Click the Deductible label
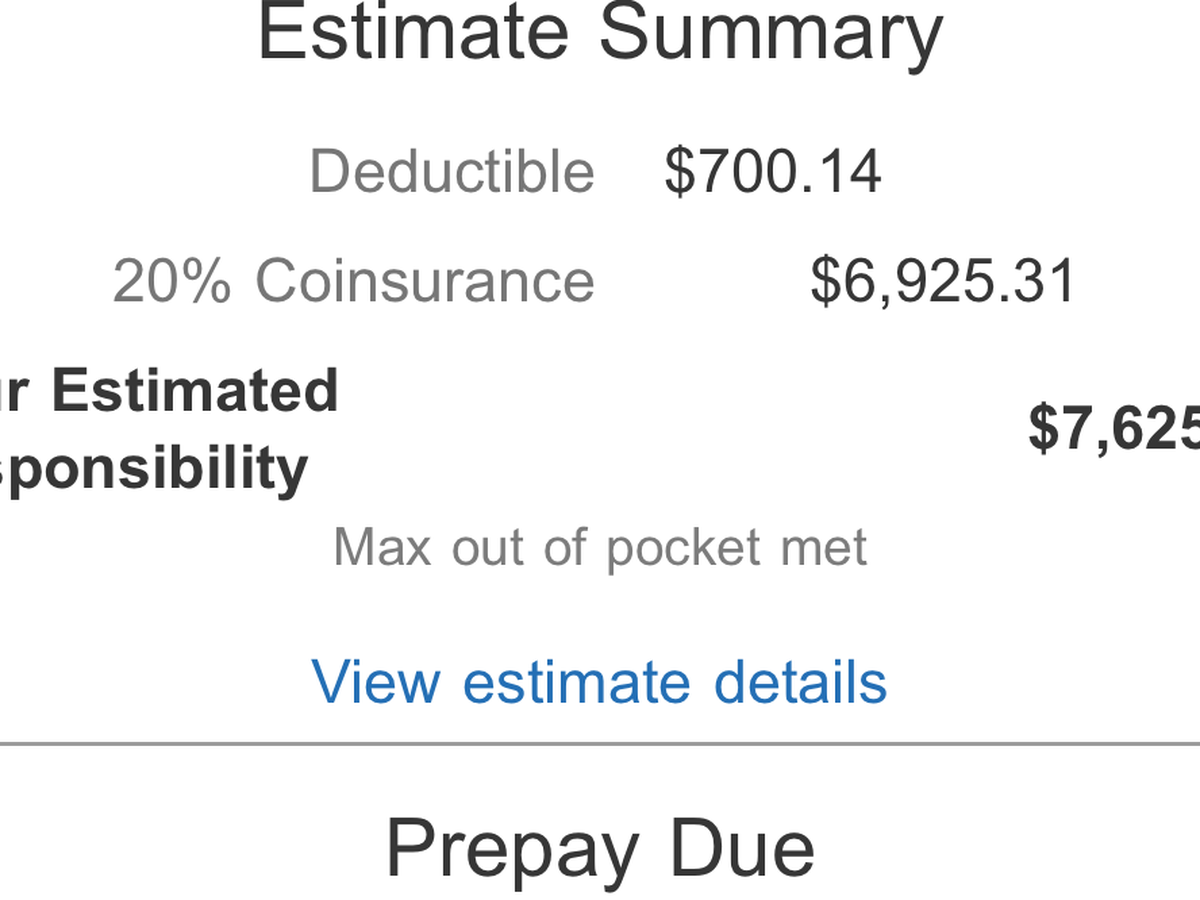Screen dimensions: 1200x900 point(452,170)
